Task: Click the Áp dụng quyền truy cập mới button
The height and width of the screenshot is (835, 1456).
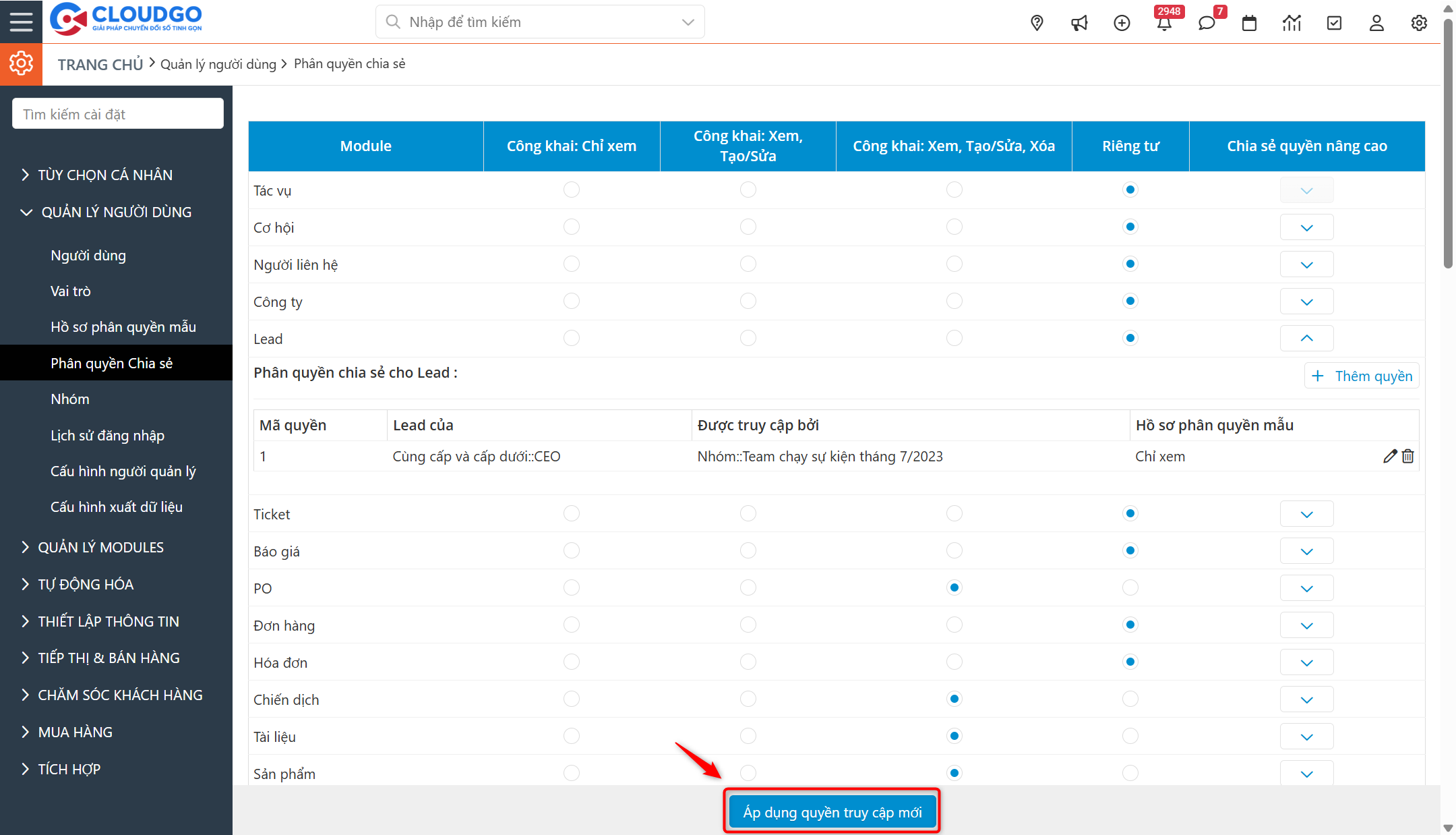Action: [x=832, y=811]
